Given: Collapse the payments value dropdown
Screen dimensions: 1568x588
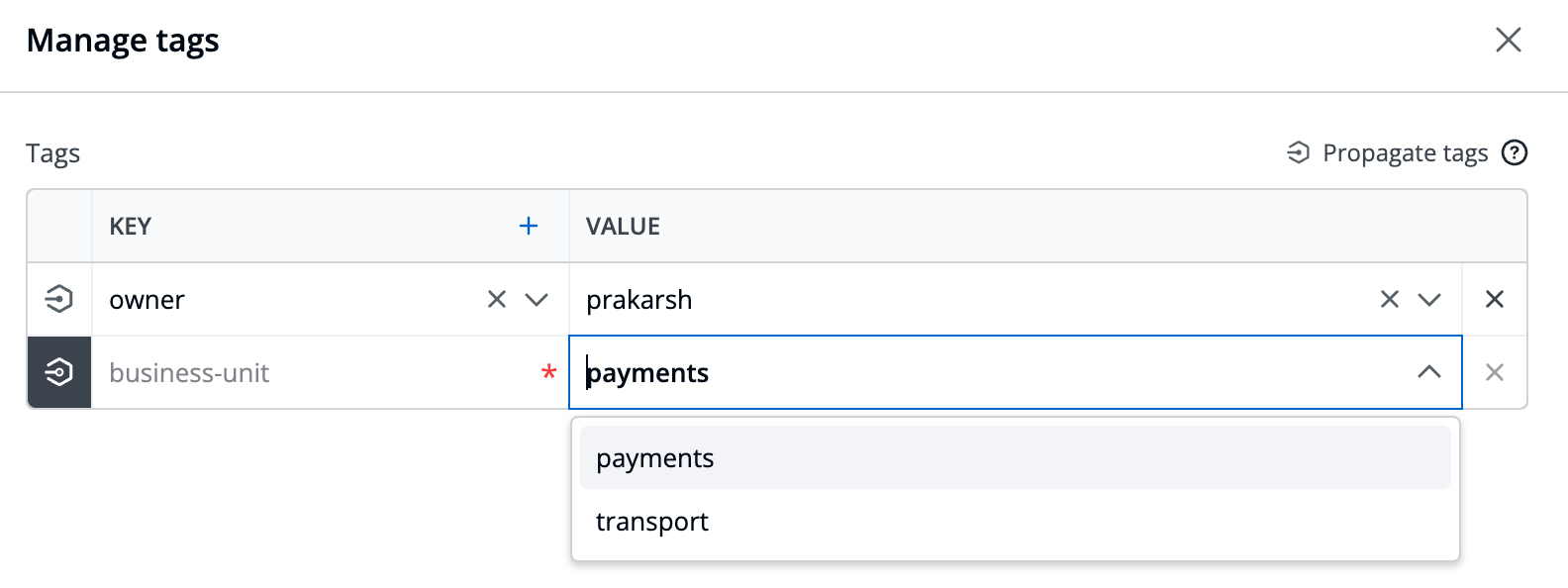Looking at the screenshot, I should coord(1429,372).
